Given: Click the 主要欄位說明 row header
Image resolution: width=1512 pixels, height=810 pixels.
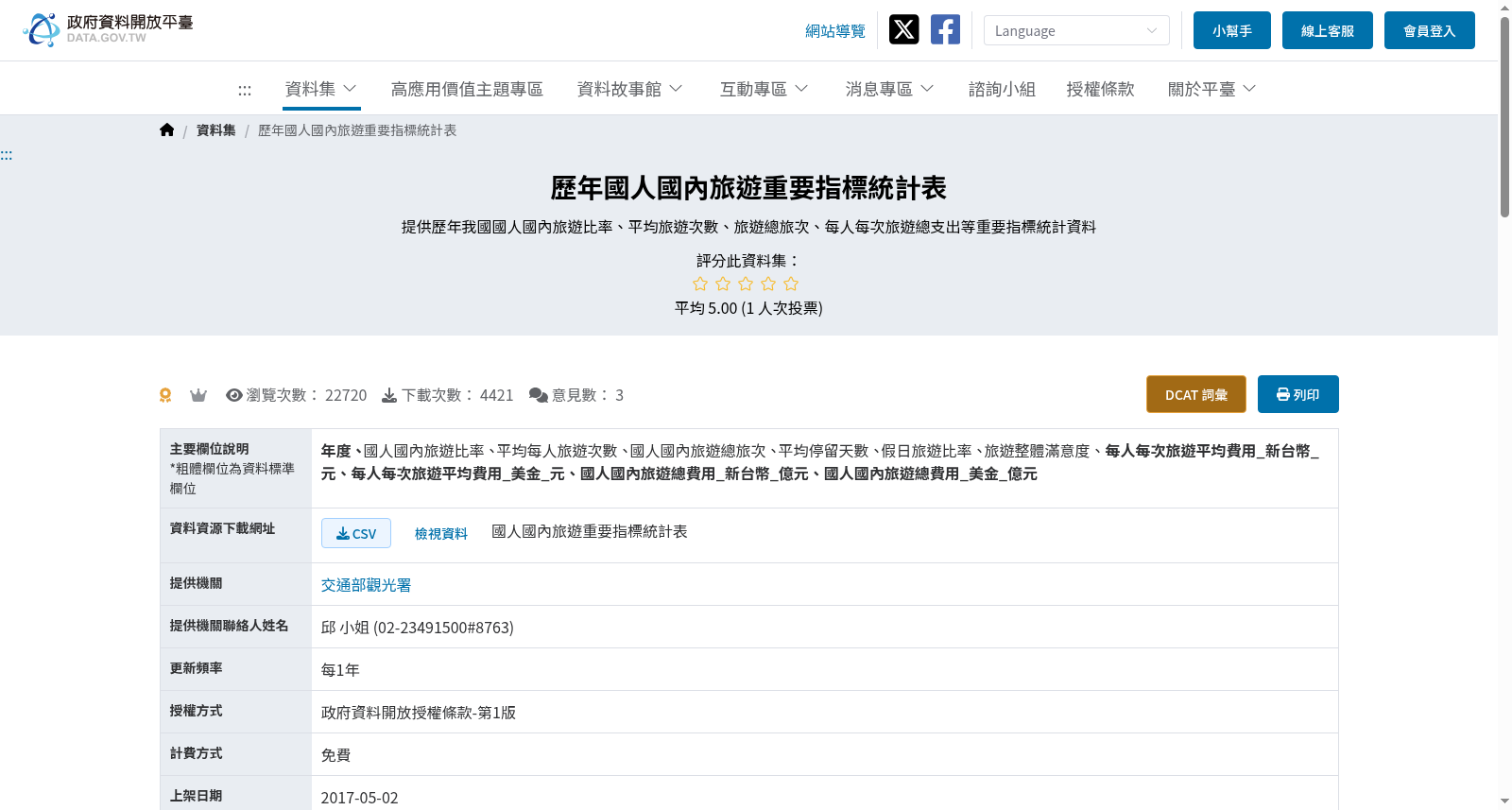Looking at the screenshot, I should click(x=235, y=469).
